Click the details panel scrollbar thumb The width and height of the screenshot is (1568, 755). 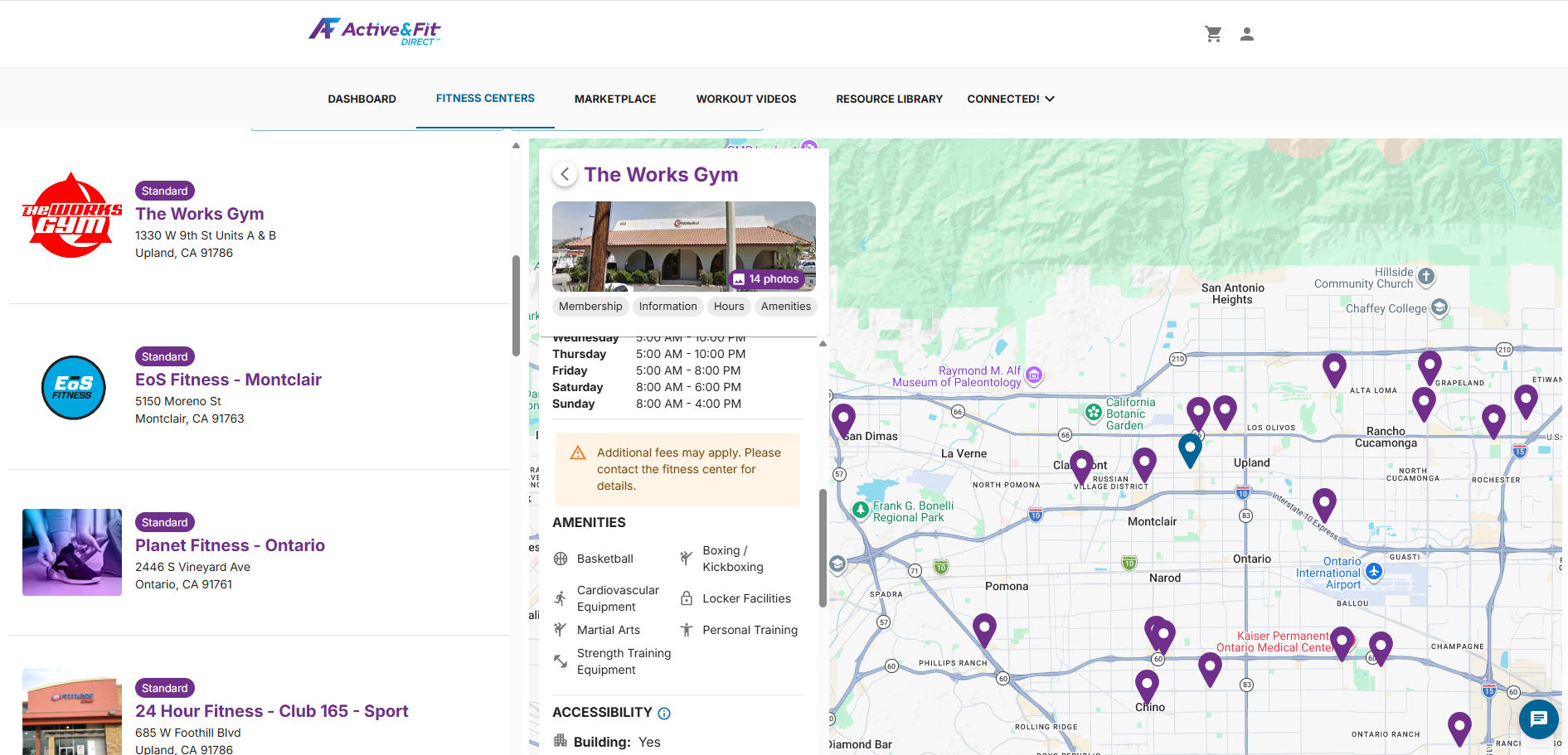point(823,548)
